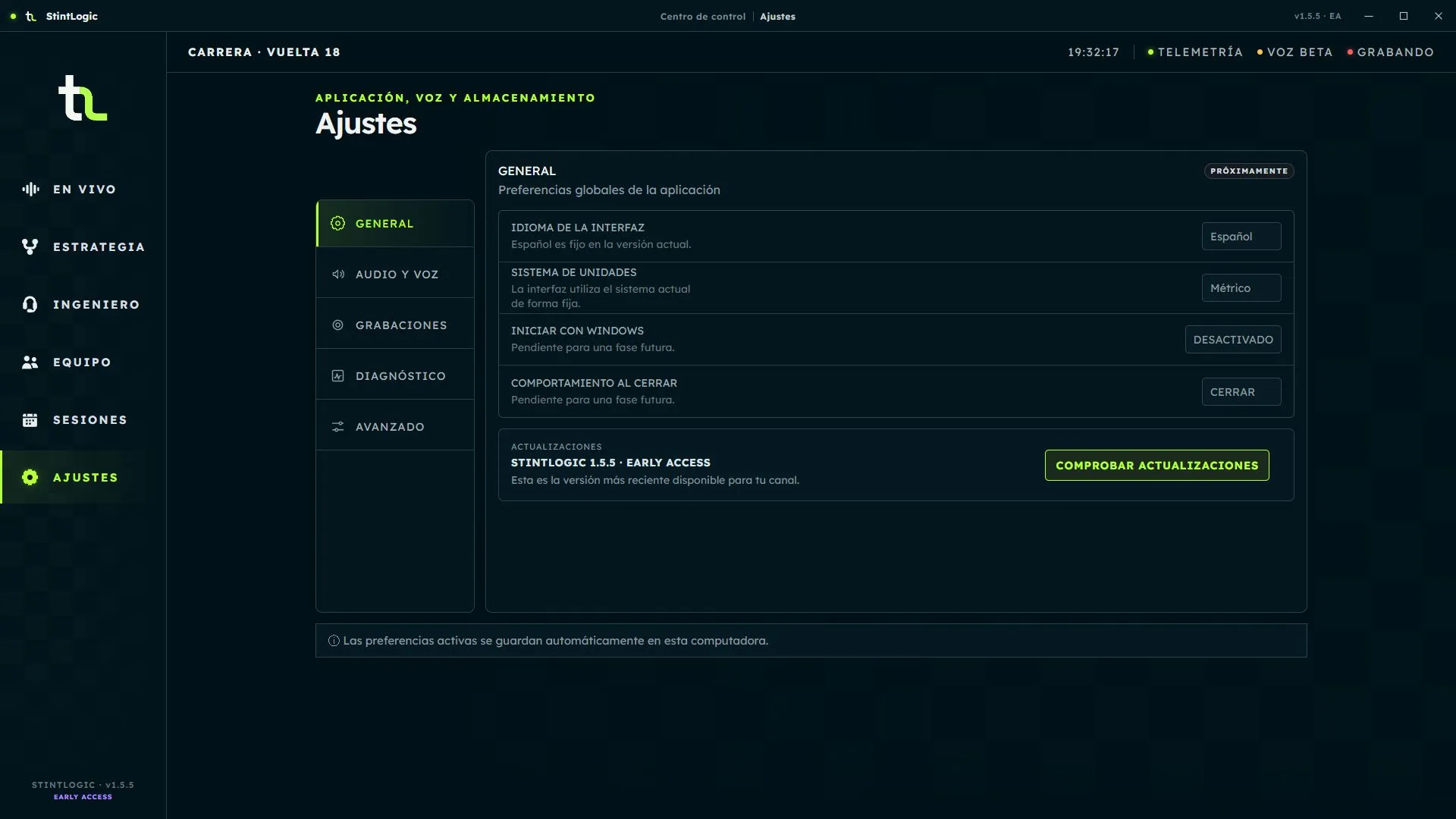This screenshot has height=819, width=1456.
Task: Switch to the AVANZADO settings tab
Action: pyautogui.click(x=395, y=427)
